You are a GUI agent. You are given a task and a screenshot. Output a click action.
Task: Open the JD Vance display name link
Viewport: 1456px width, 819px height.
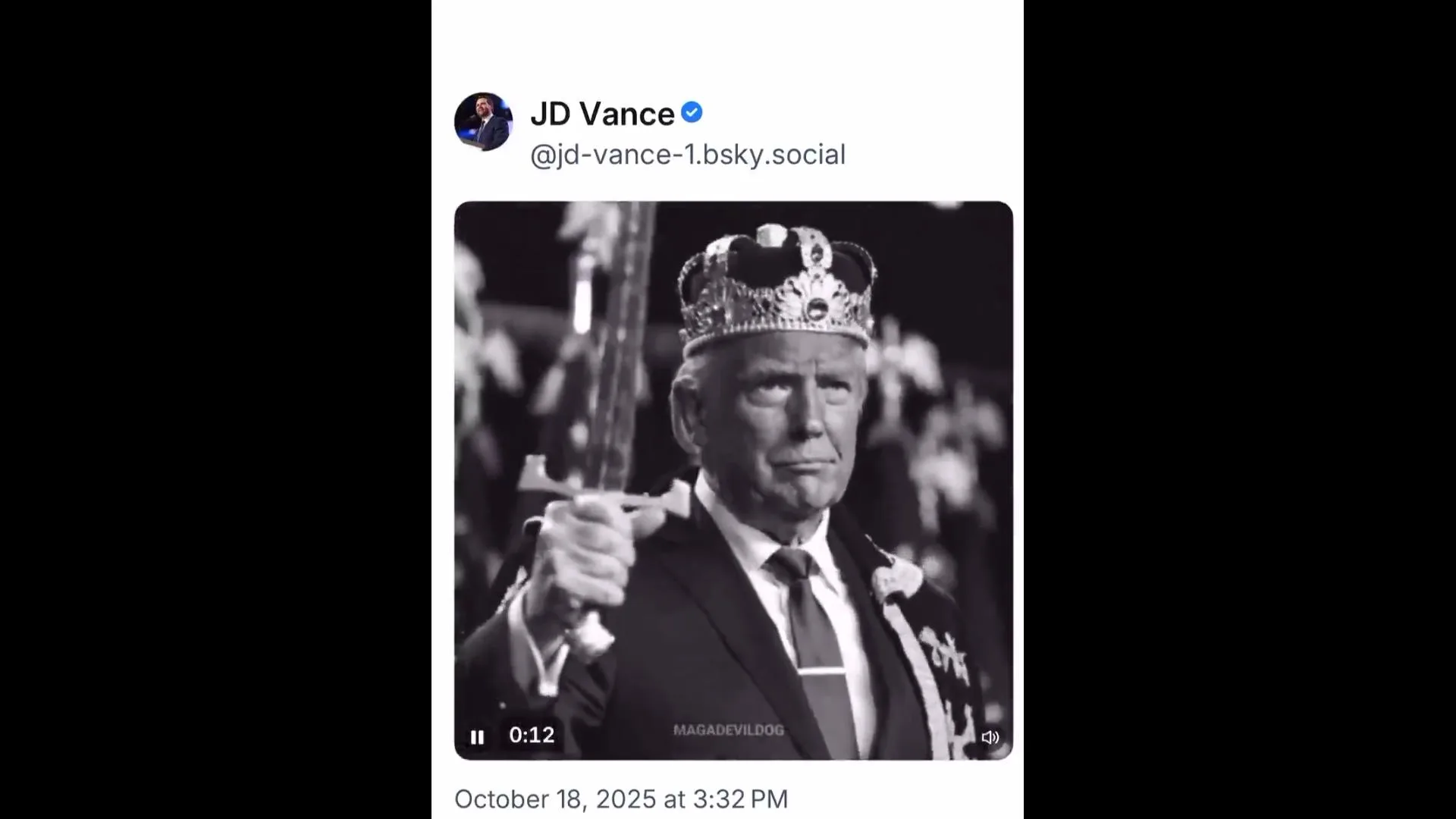(x=602, y=115)
